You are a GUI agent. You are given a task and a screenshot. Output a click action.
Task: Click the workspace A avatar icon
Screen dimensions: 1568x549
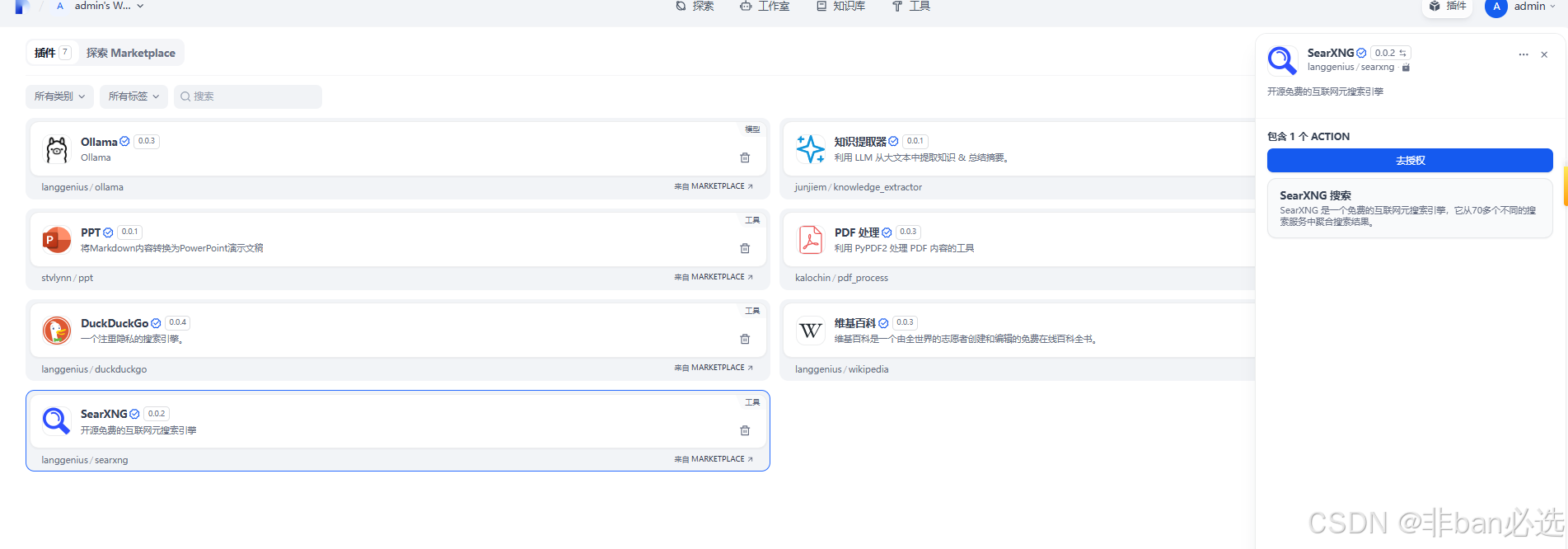coord(60,6)
